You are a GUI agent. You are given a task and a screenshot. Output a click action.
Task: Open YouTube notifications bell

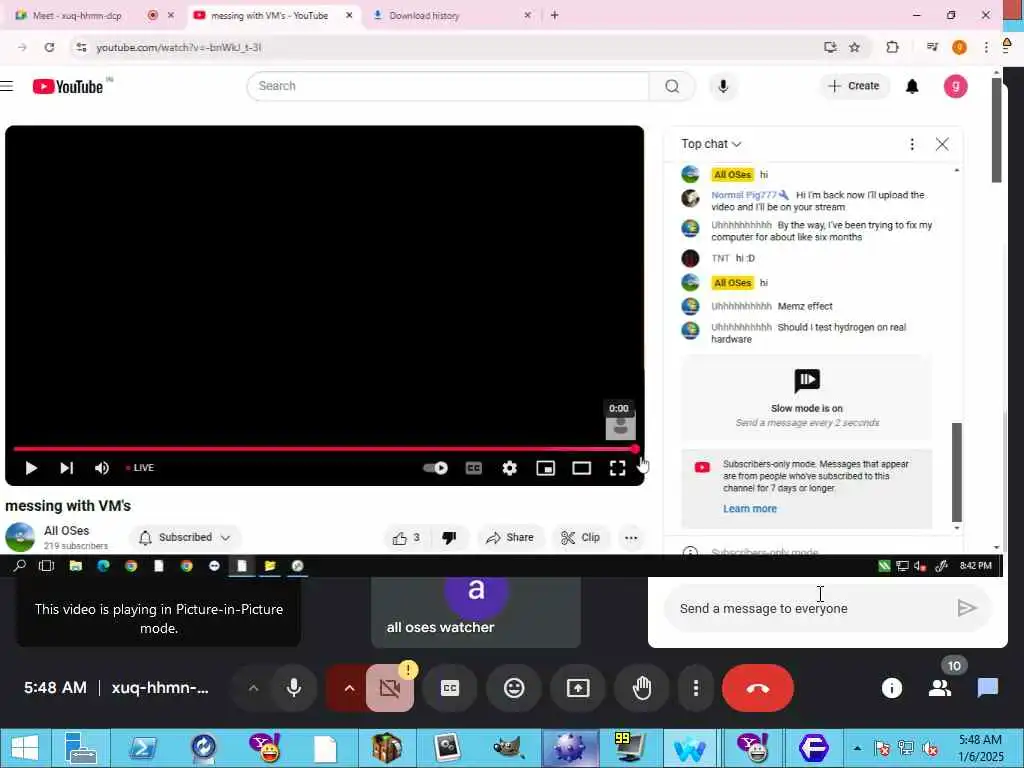[x=912, y=86]
